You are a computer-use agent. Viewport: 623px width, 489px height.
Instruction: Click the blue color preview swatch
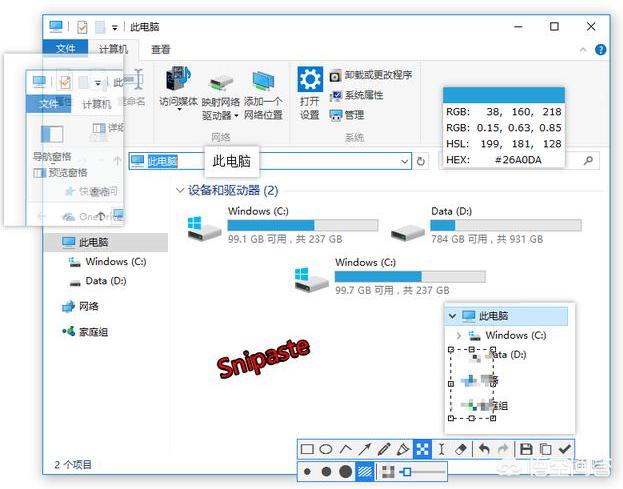coord(504,95)
